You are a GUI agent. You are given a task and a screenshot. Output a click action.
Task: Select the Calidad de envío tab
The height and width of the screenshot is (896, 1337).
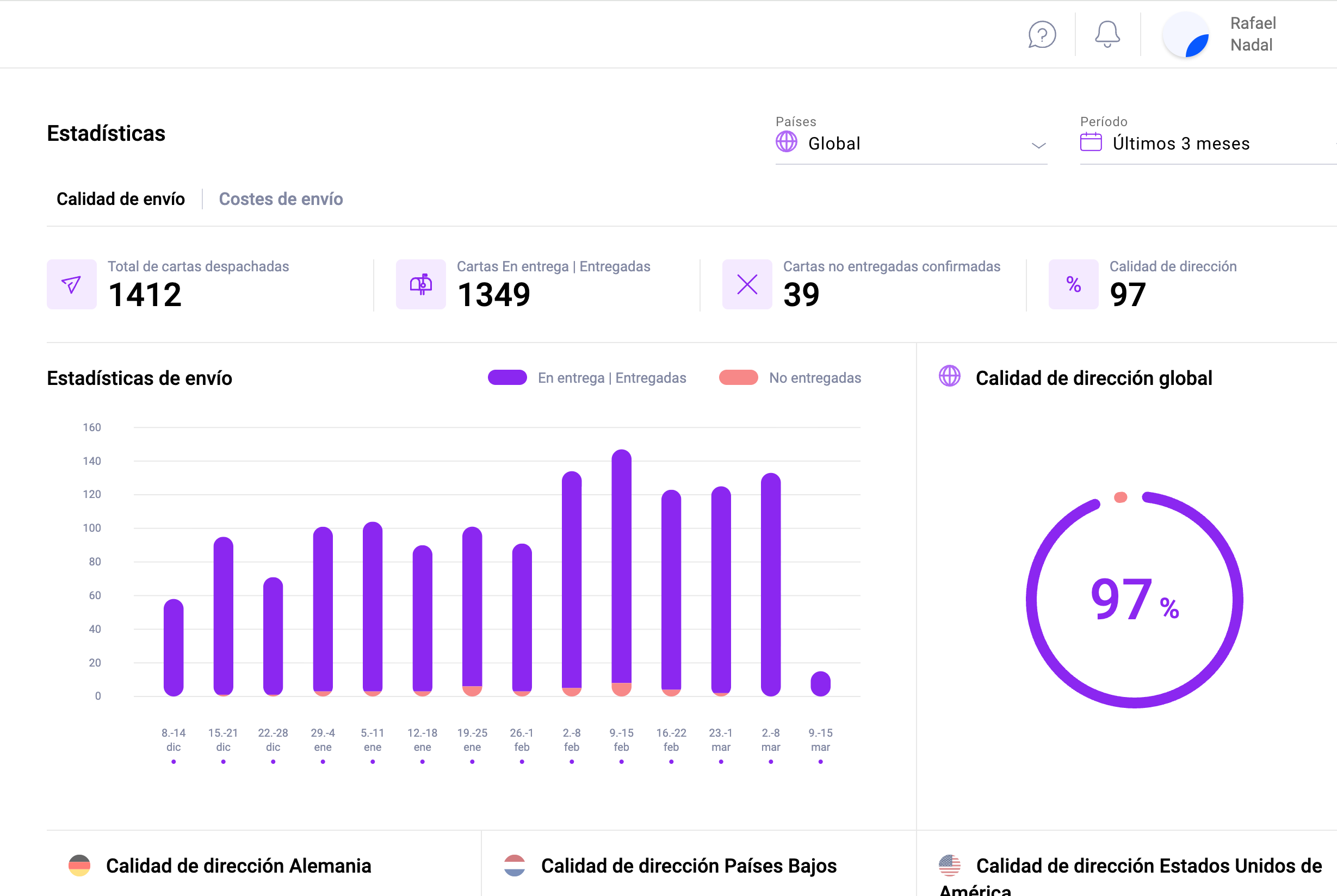(121, 199)
